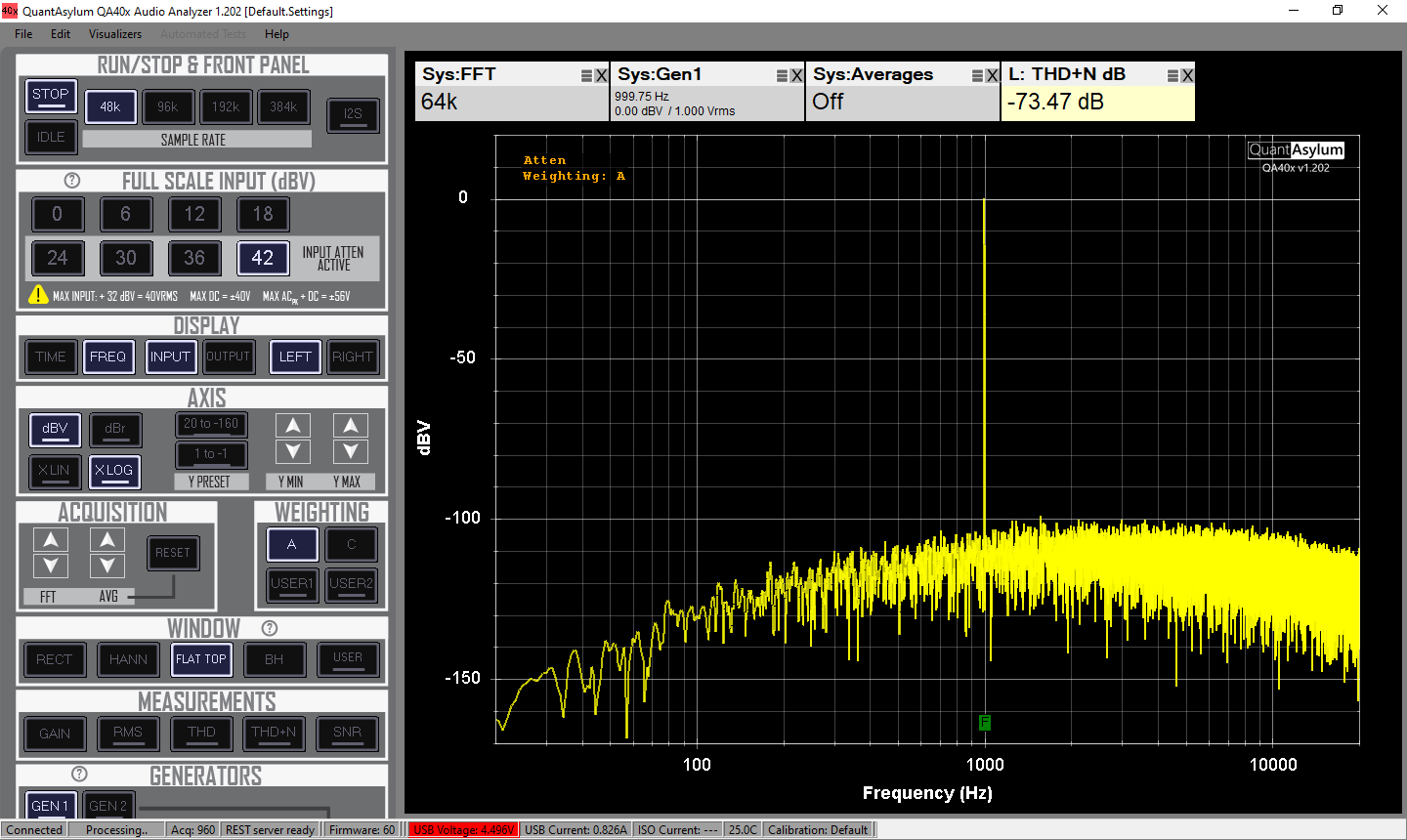Apply the 1 to -1 Y preset
Image resolution: width=1407 pixels, height=840 pixels.
[211, 454]
